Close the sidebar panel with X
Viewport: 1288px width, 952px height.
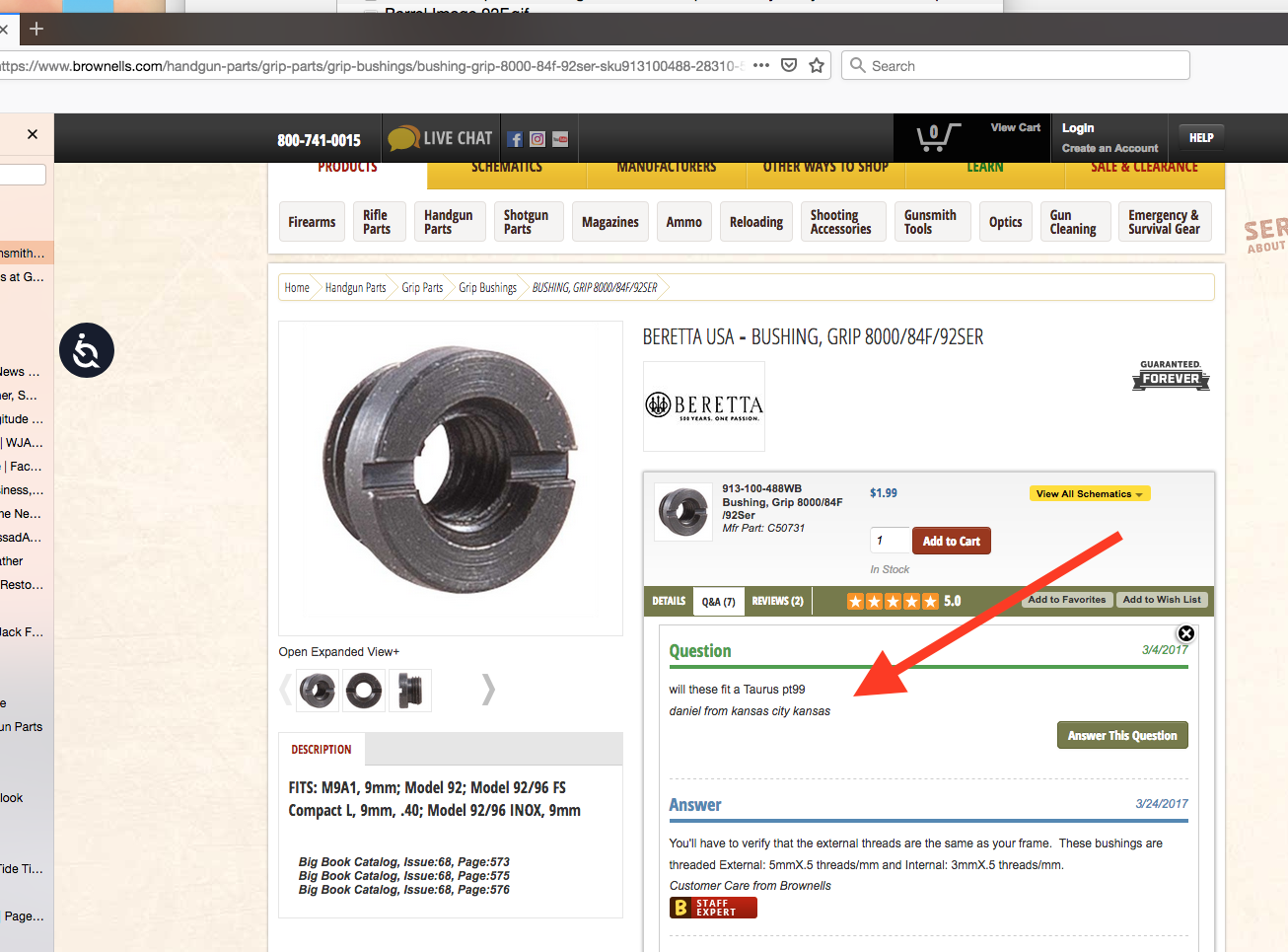(33, 134)
